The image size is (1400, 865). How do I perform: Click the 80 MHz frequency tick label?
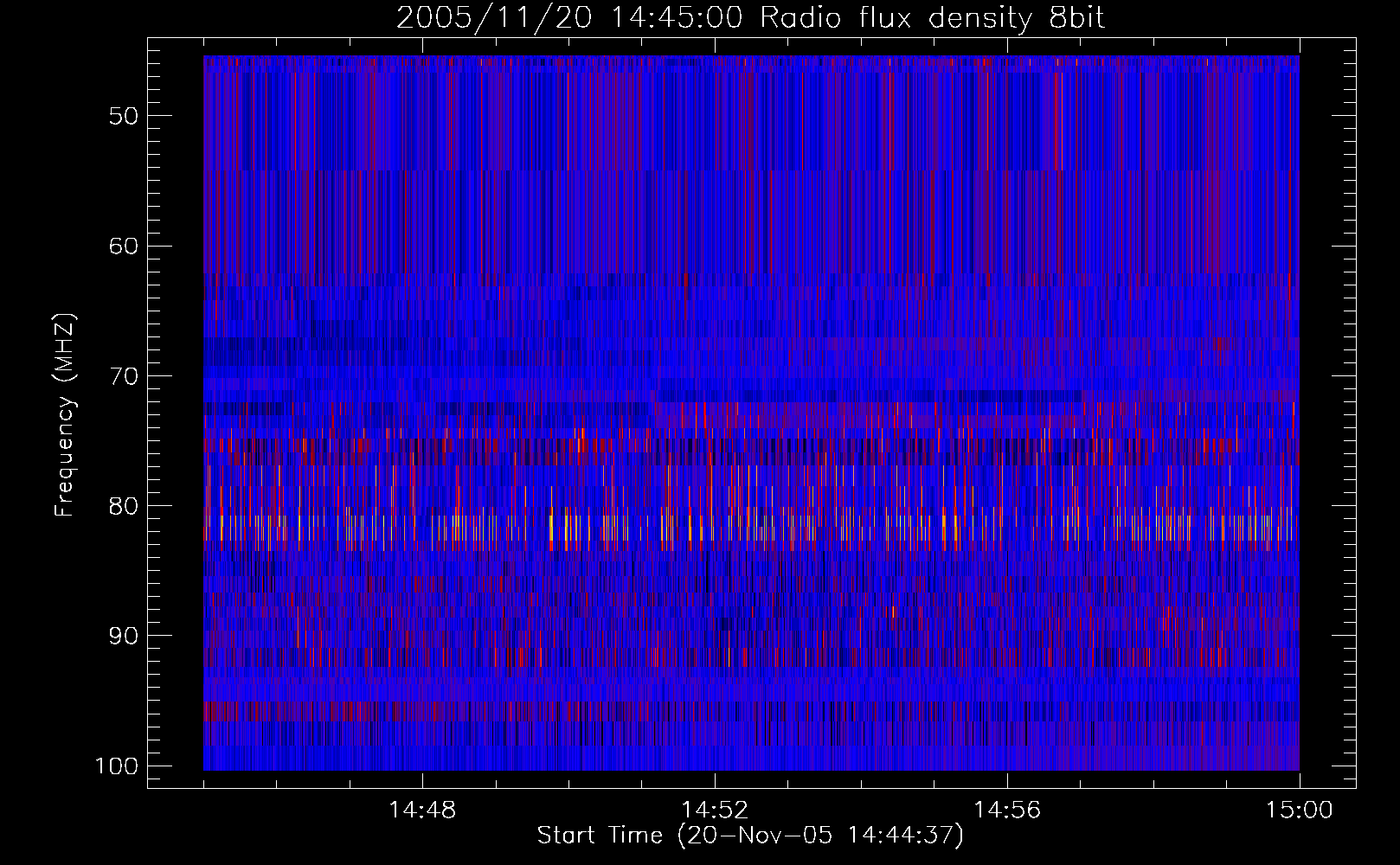click(x=123, y=506)
